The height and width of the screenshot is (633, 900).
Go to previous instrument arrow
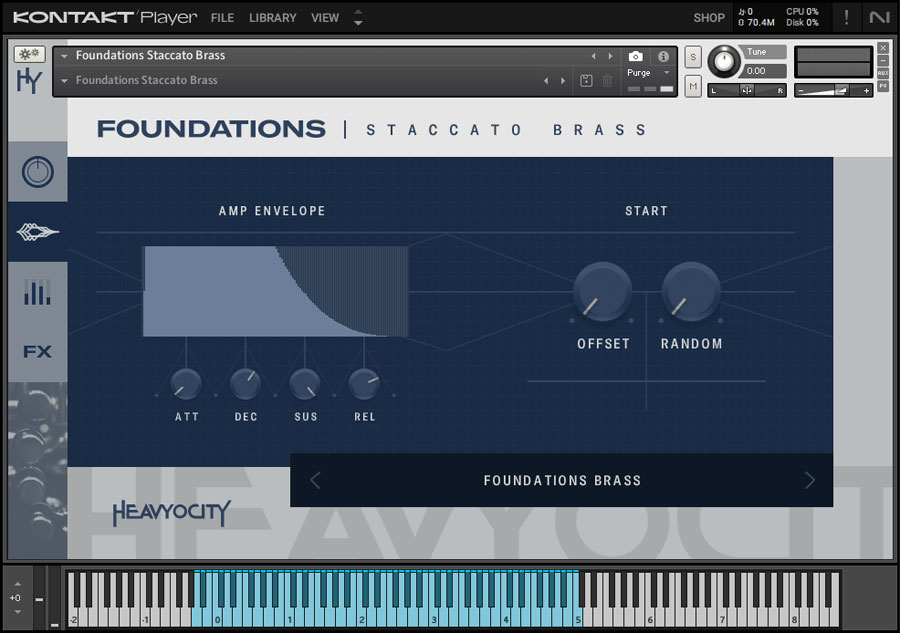[593, 56]
